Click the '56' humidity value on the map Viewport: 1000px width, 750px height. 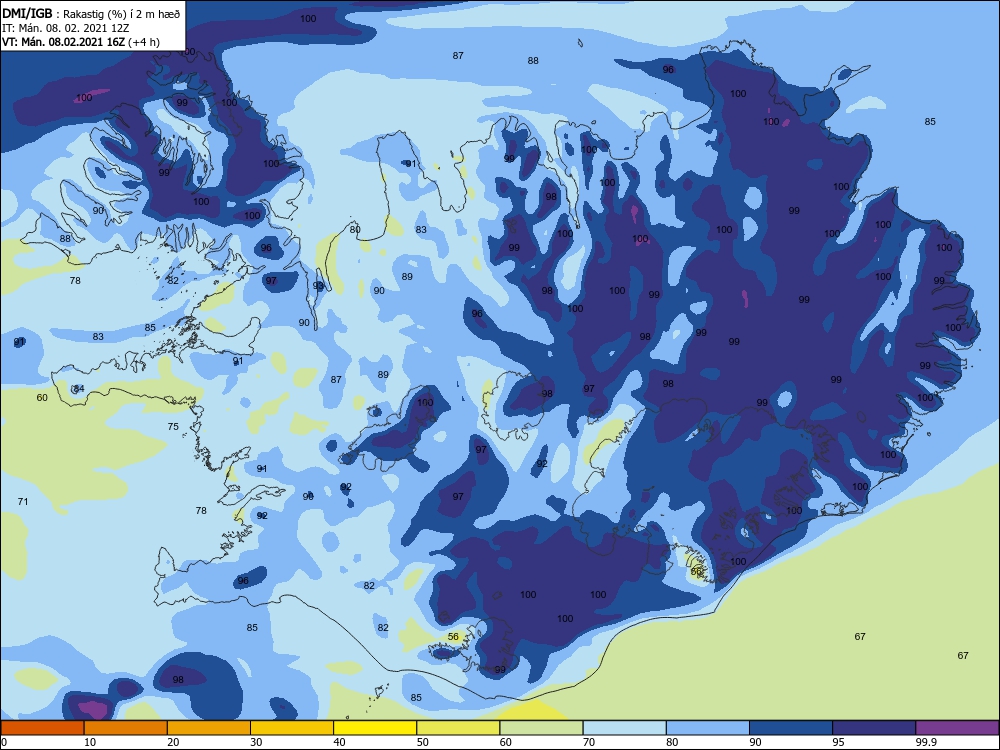(x=453, y=636)
